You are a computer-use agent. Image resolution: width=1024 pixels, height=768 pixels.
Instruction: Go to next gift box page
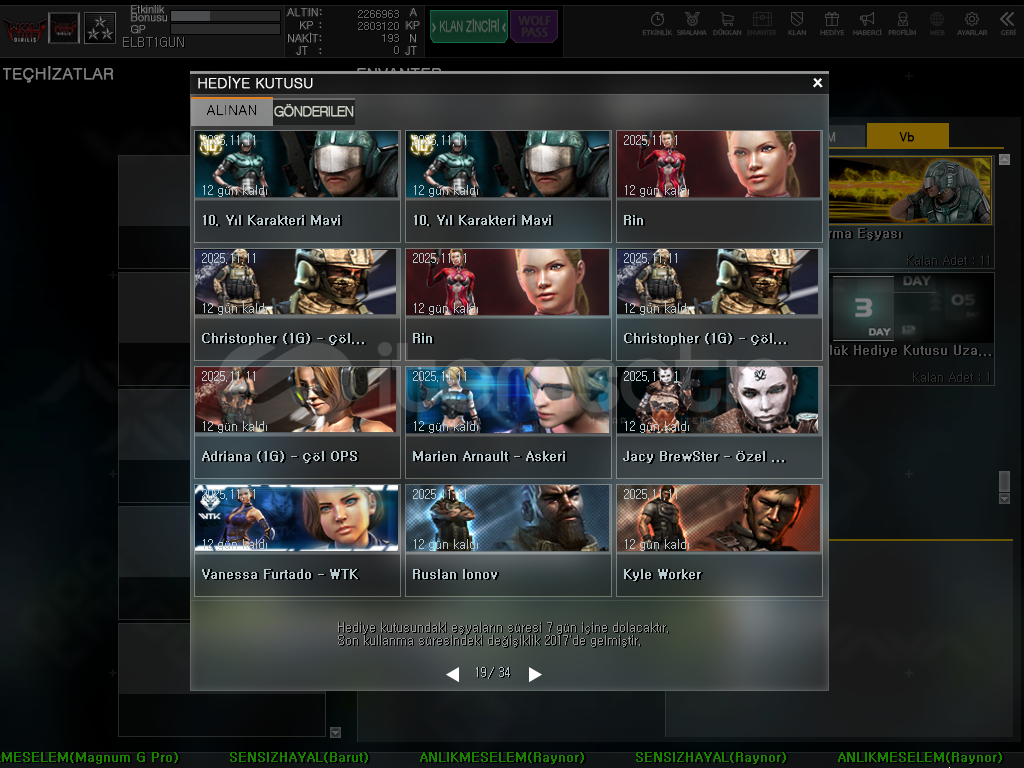pos(535,674)
